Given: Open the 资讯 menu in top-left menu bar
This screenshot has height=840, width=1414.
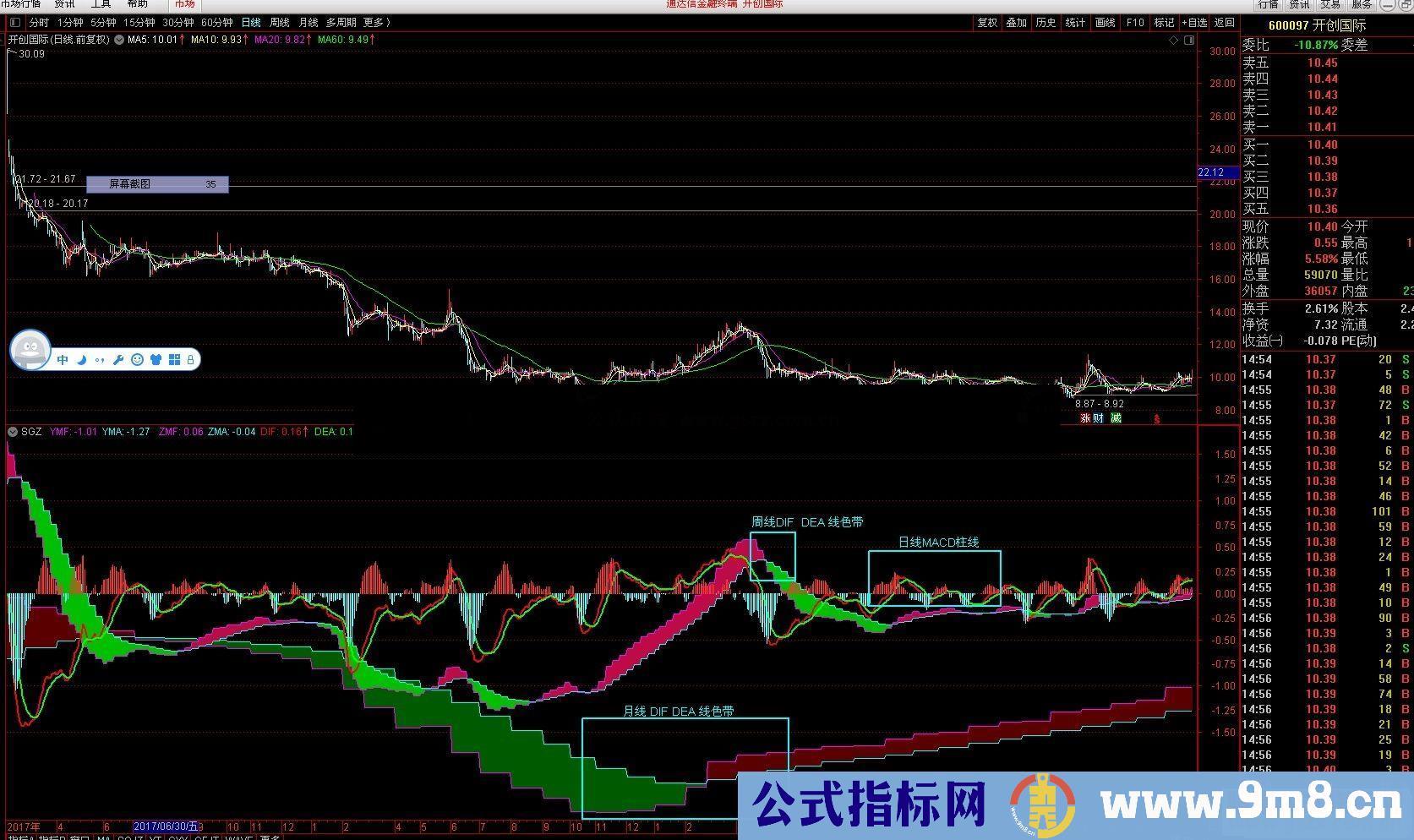Looking at the screenshot, I should 65,4.
